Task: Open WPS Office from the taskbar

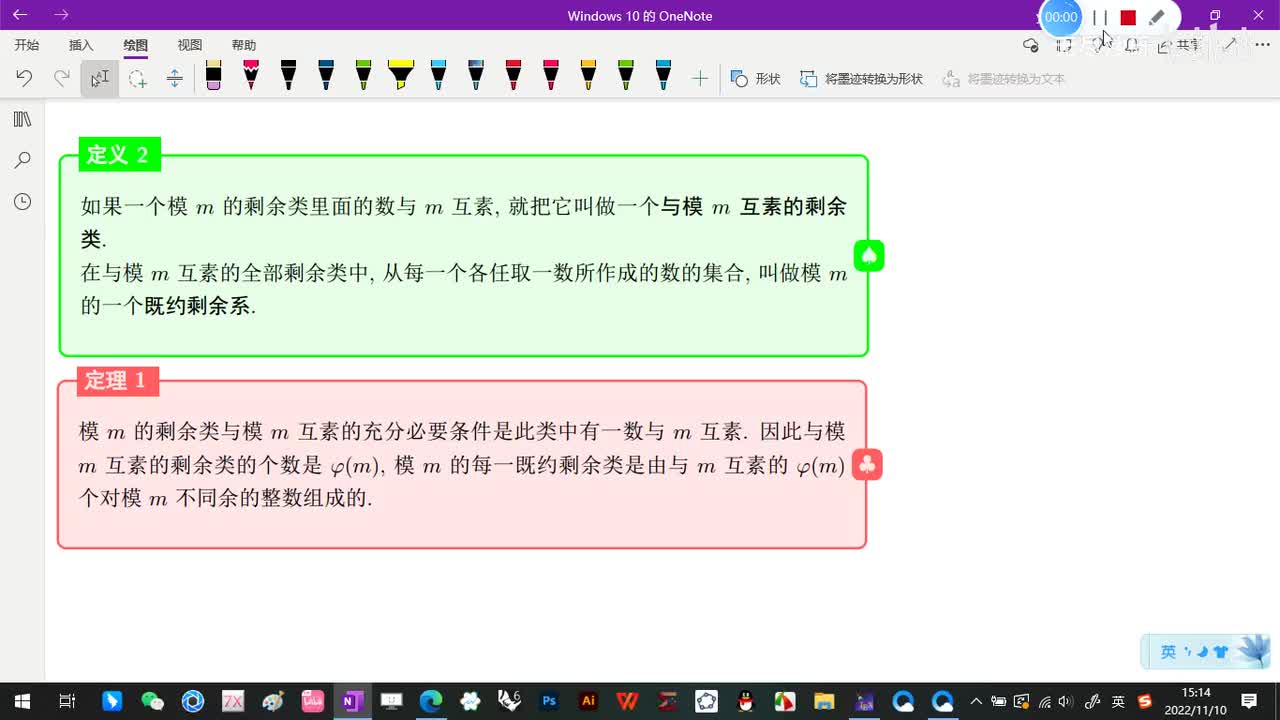Action: pyautogui.click(x=627, y=701)
